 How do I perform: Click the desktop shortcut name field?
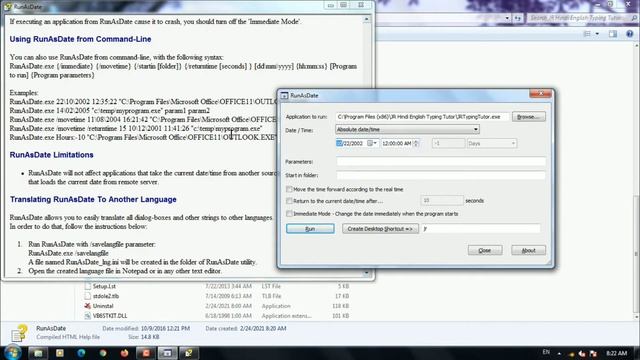coord(481,229)
